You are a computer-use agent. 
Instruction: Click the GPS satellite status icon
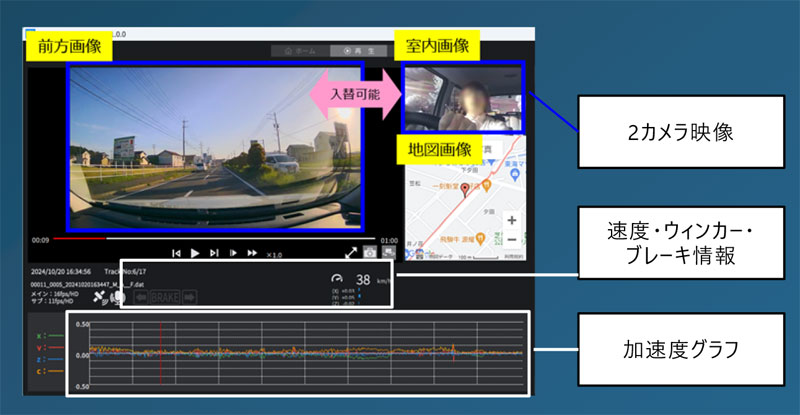tap(99, 297)
